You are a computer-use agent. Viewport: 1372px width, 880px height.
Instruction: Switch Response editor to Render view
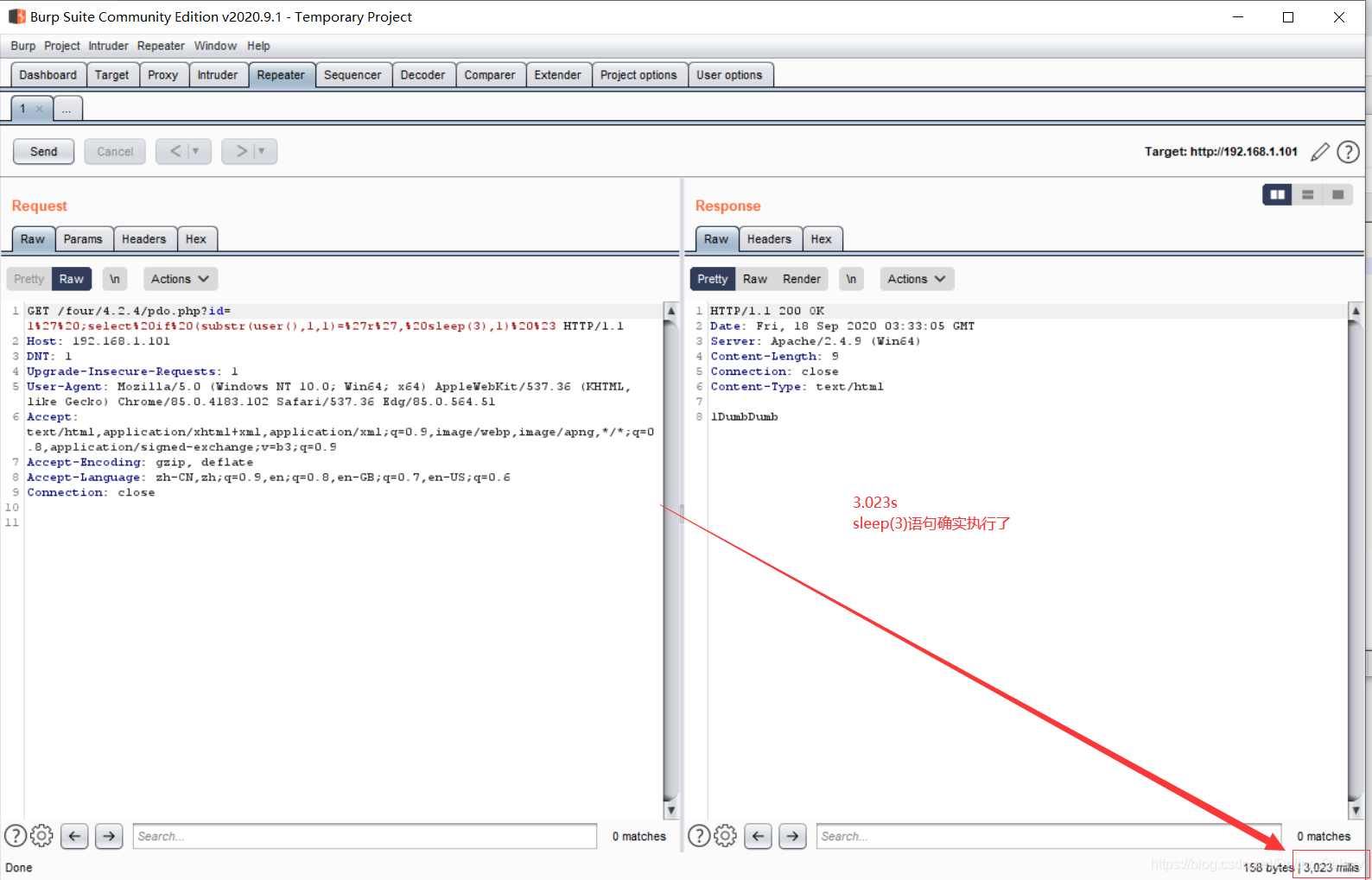pyautogui.click(x=802, y=279)
